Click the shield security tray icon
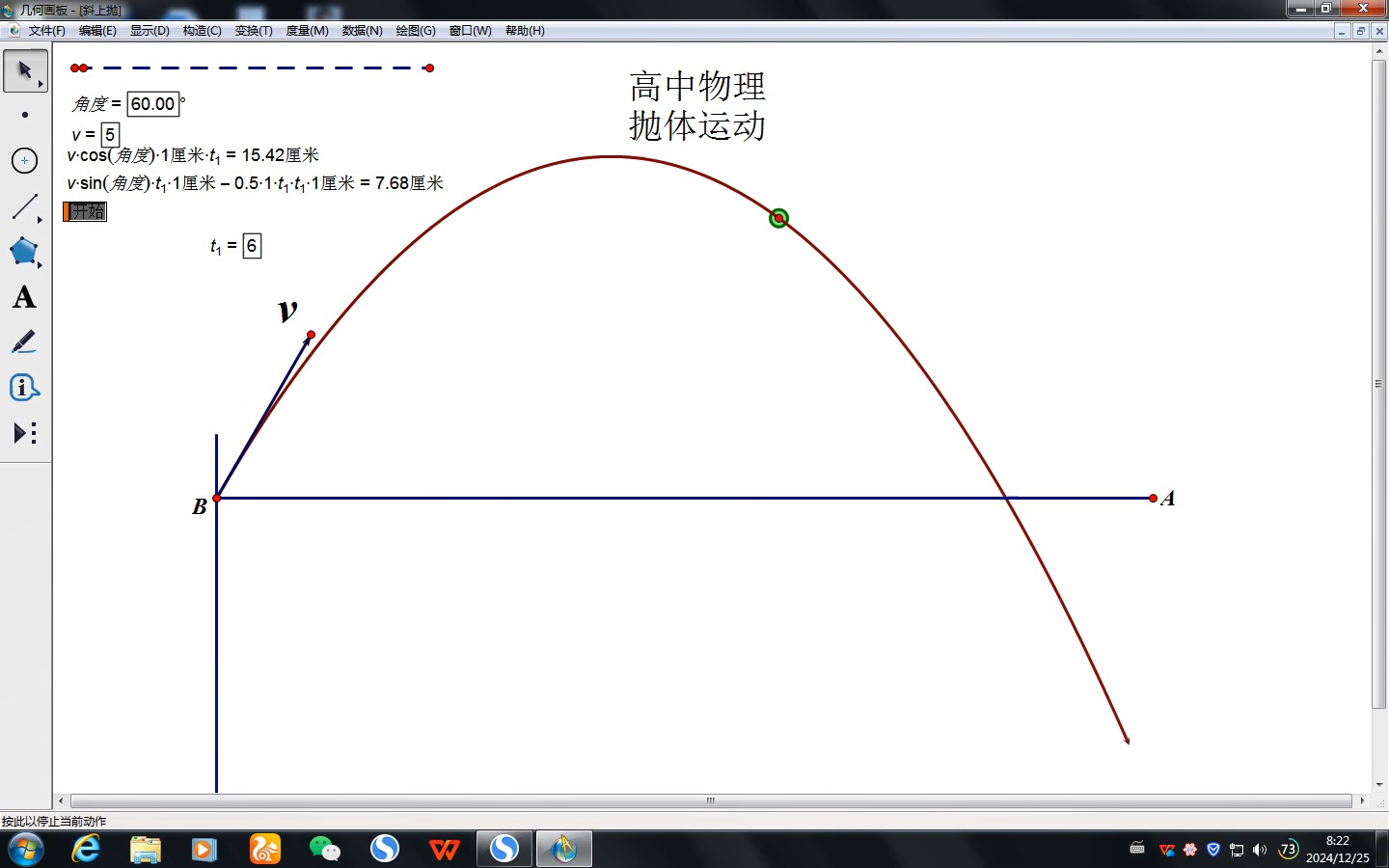 1213,850
